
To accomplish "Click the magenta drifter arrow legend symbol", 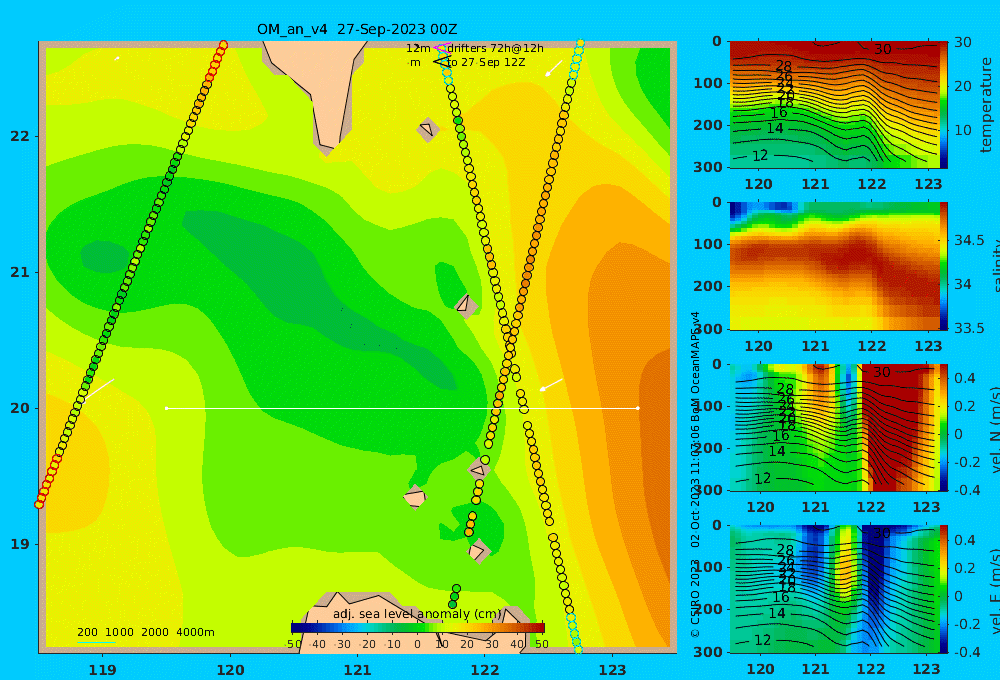I will click(x=441, y=48).
